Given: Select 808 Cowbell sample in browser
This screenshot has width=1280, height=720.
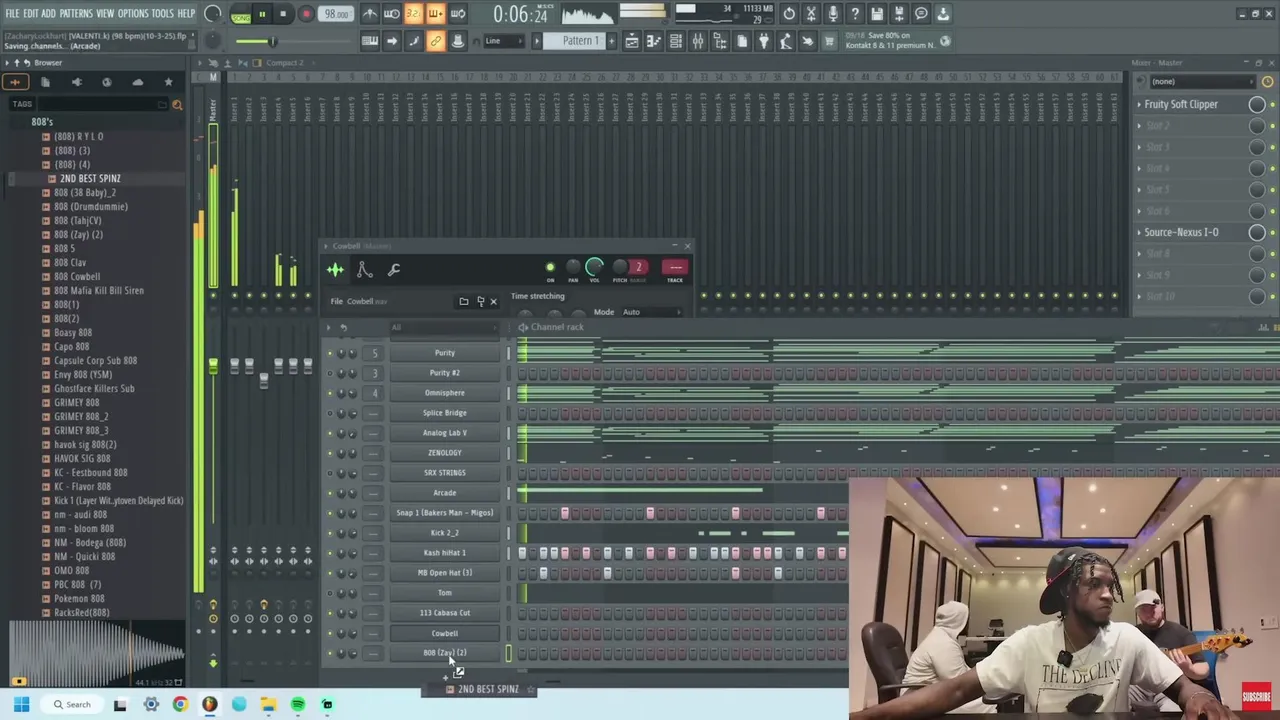Looking at the screenshot, I should pos(77,276).
